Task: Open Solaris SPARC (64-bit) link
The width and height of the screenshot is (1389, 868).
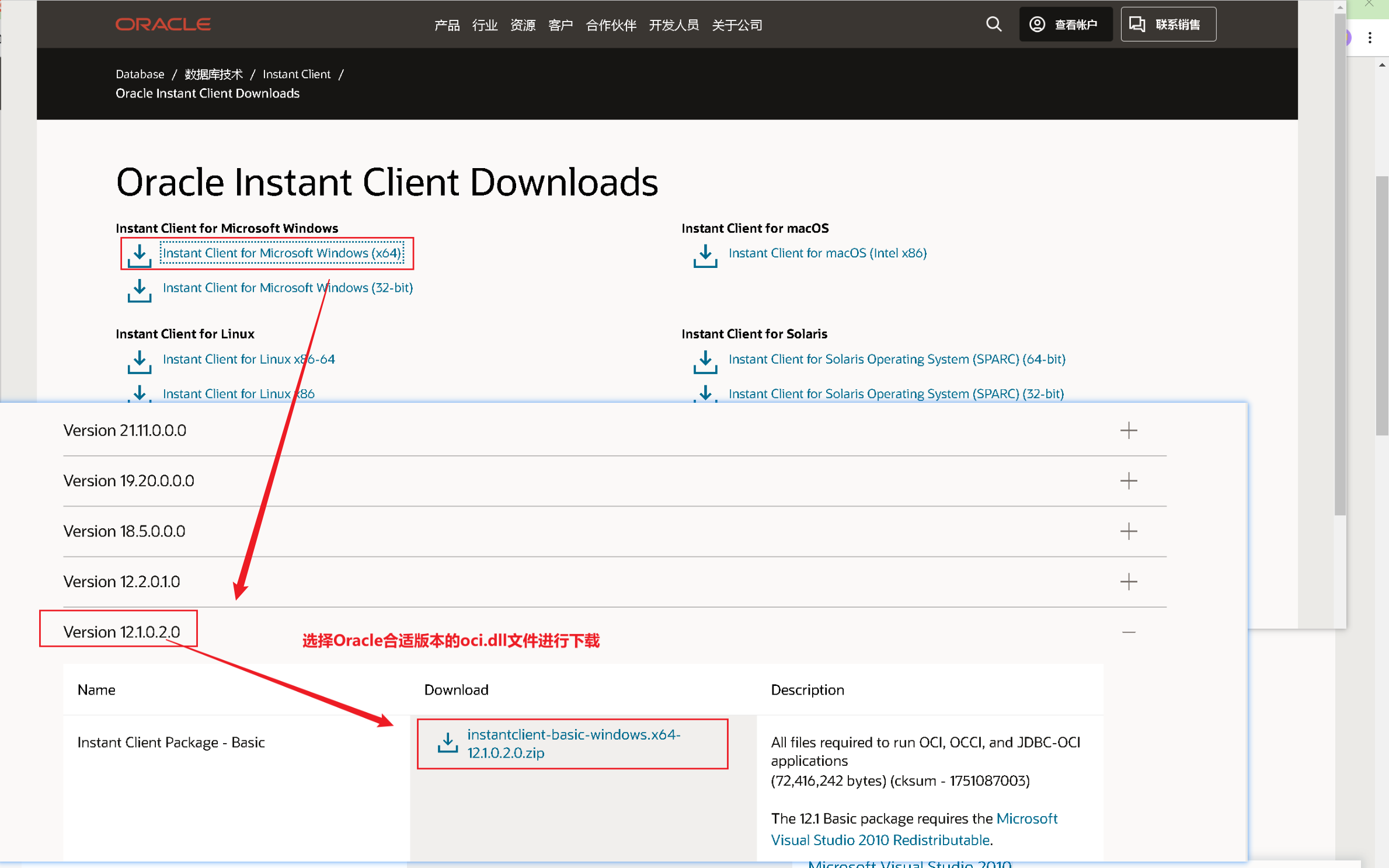Action: click(897, 359)
